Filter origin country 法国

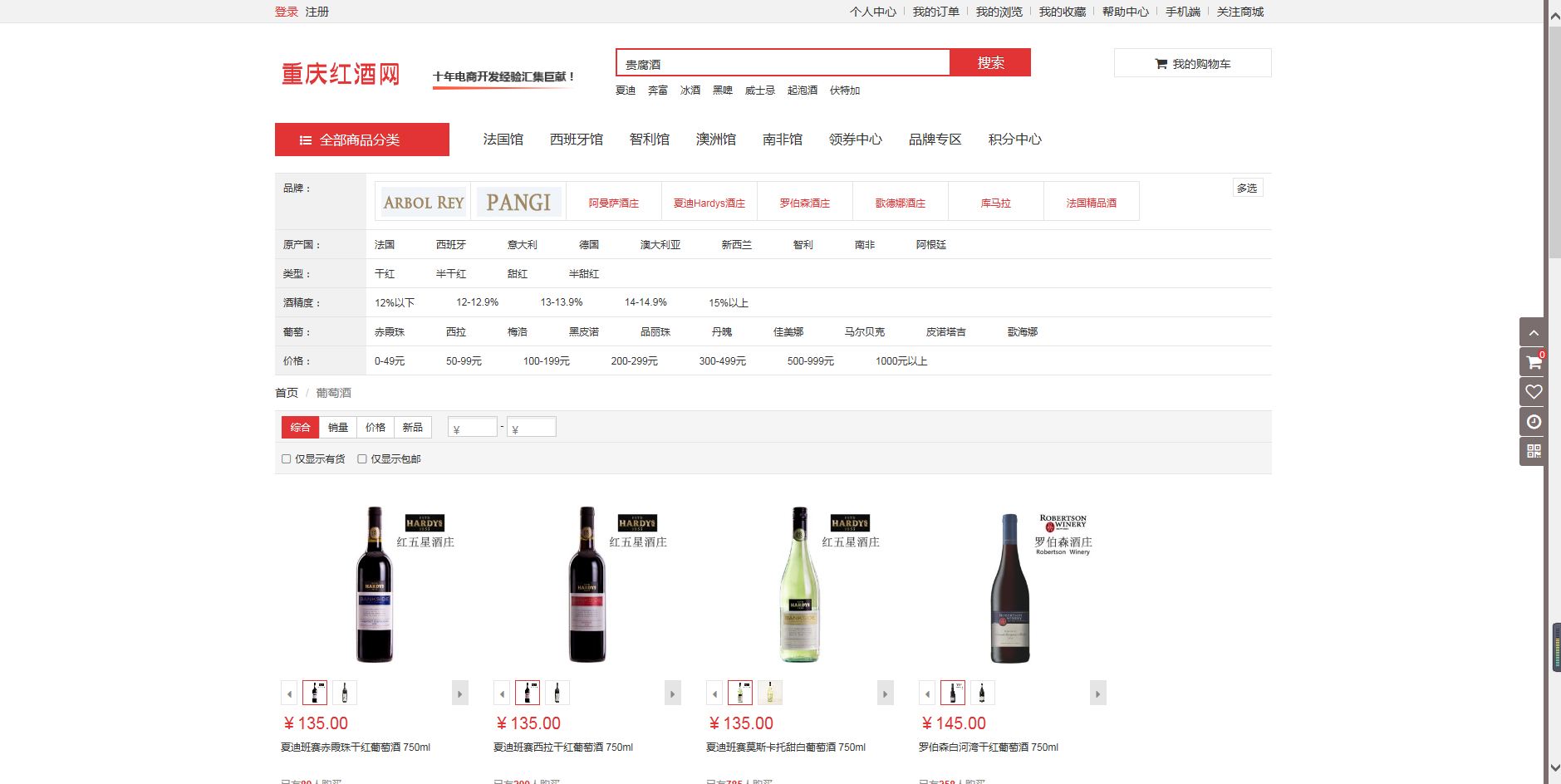coord(385,244)
